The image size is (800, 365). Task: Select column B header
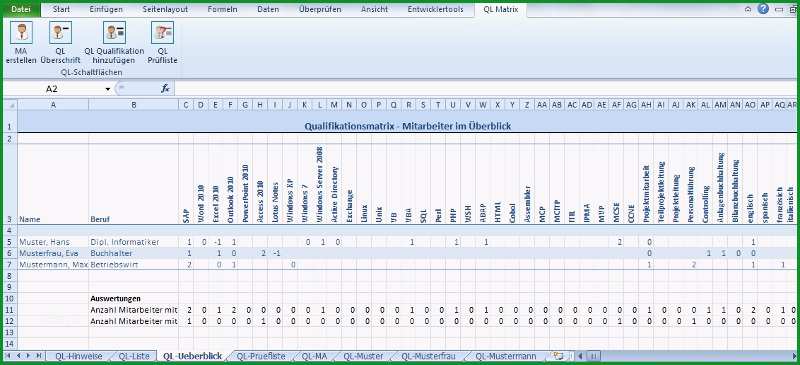[133, 104]
